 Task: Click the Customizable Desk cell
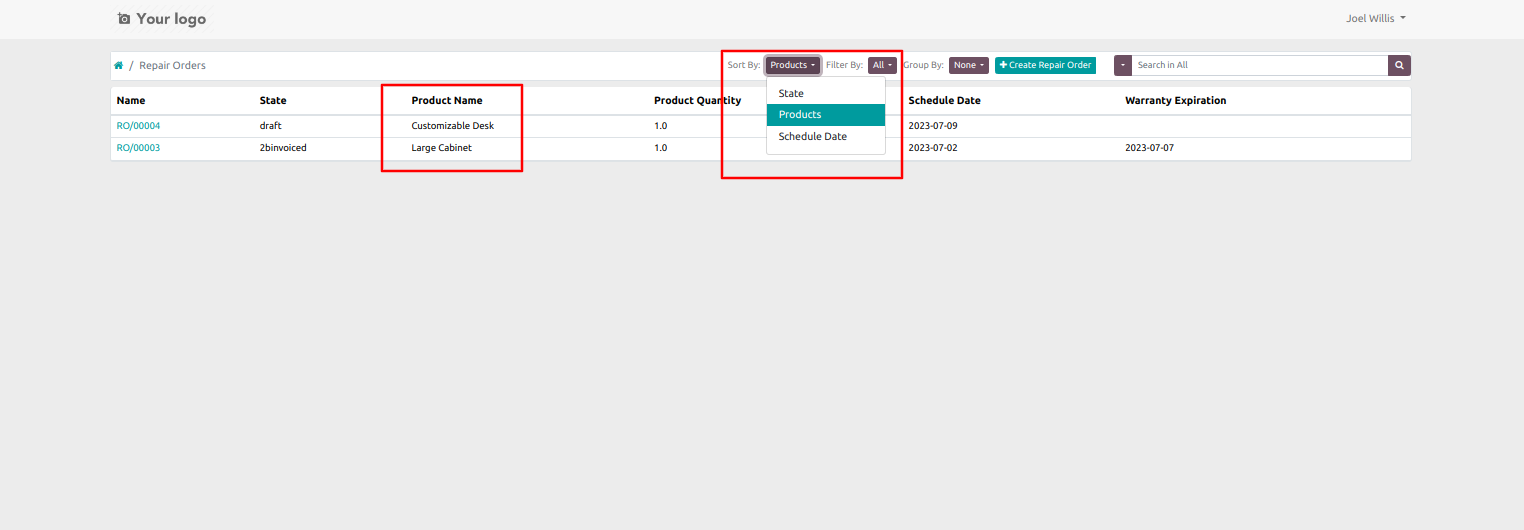tap(453, 126)
